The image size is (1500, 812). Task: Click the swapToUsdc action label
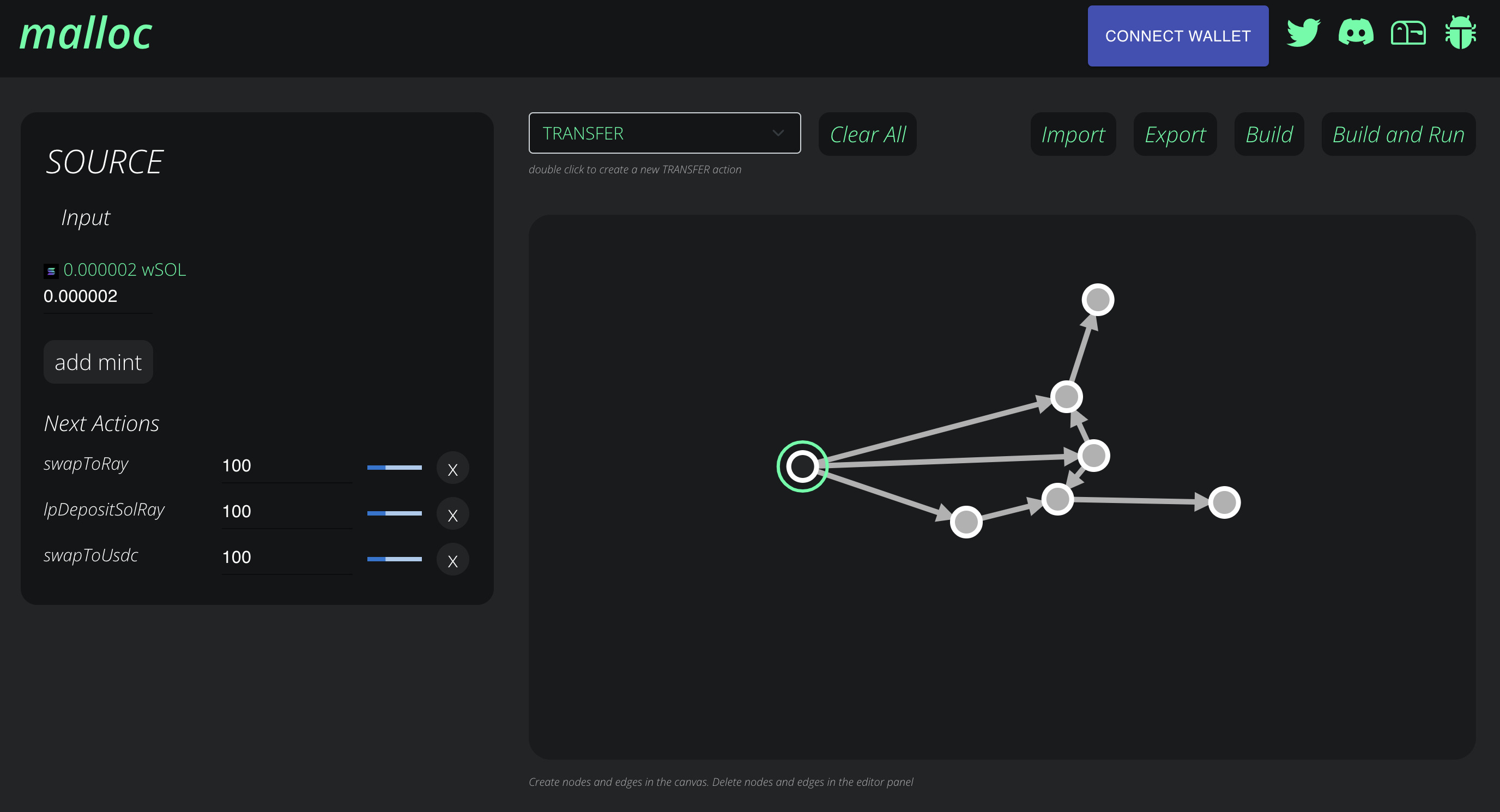pos(91,556)
